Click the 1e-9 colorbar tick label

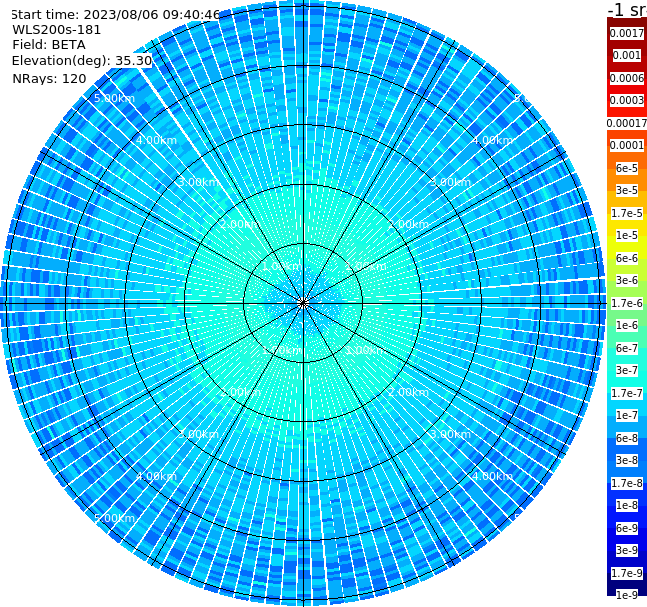[627, 595]
